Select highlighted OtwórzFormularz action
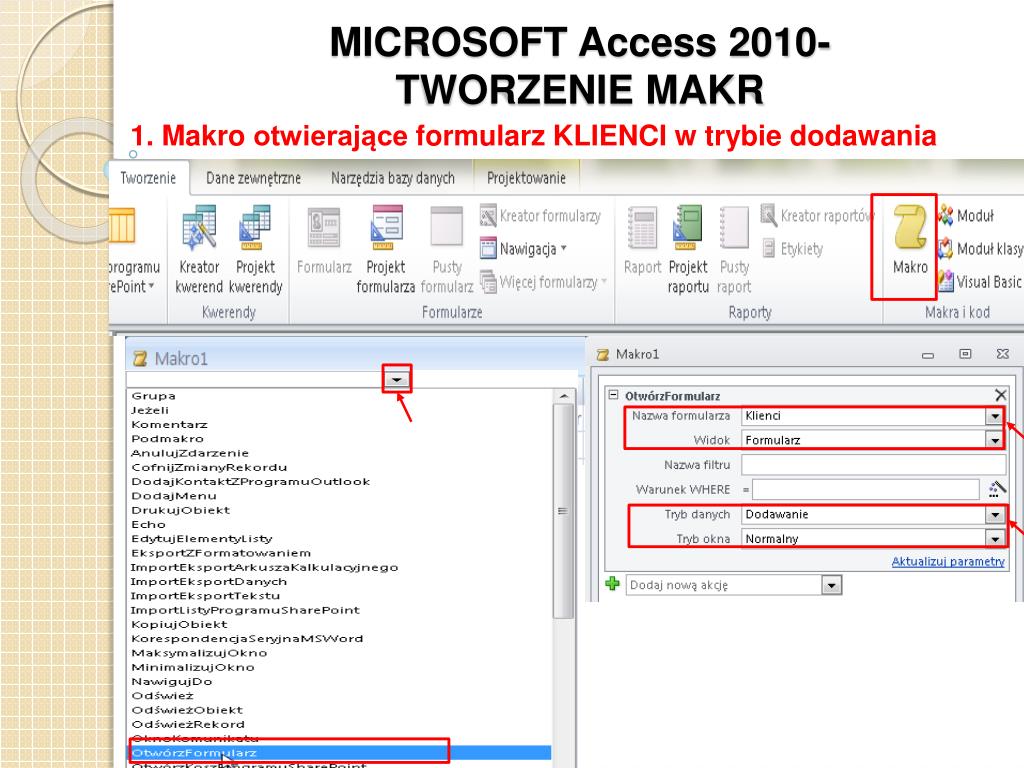This screenshot has width=1024, height=768. [340, 753]
